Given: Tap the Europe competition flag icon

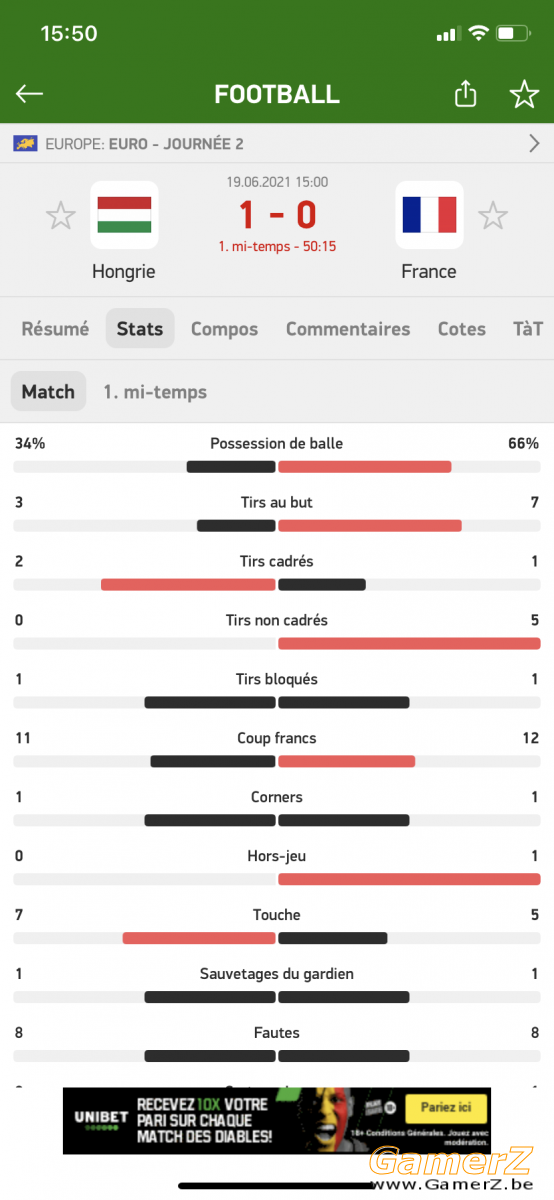Looking at the screenshot, I should click(x=24, y=144).
